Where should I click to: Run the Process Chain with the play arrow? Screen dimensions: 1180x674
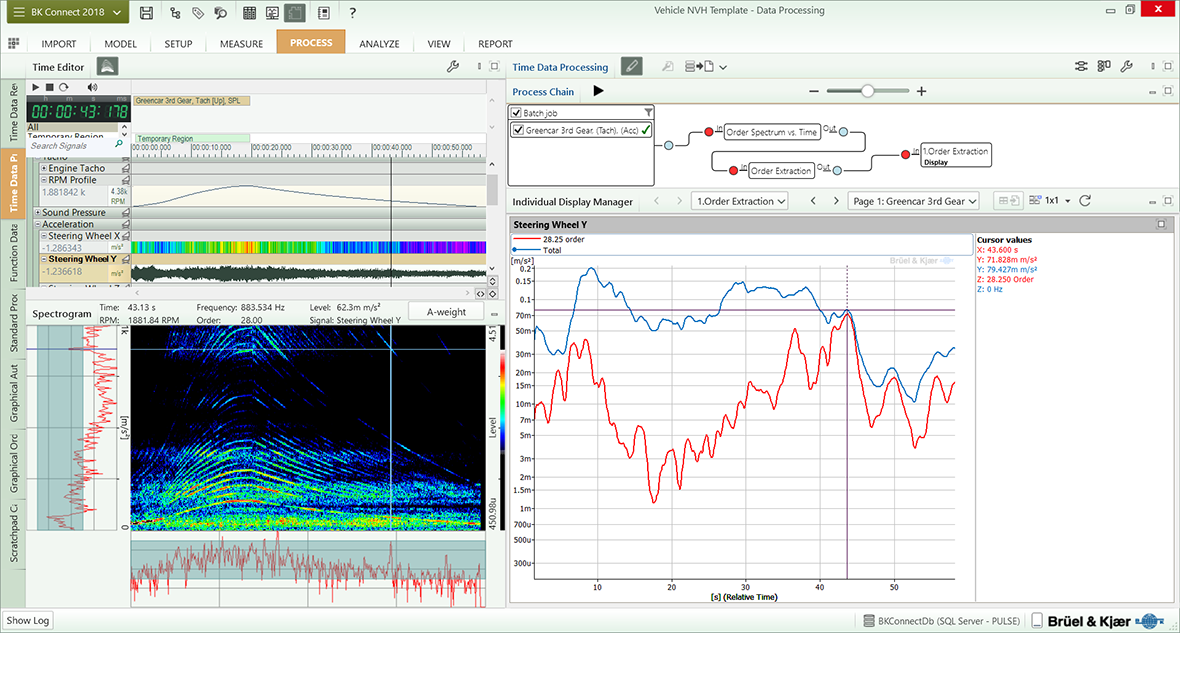[x=598, y=91]
